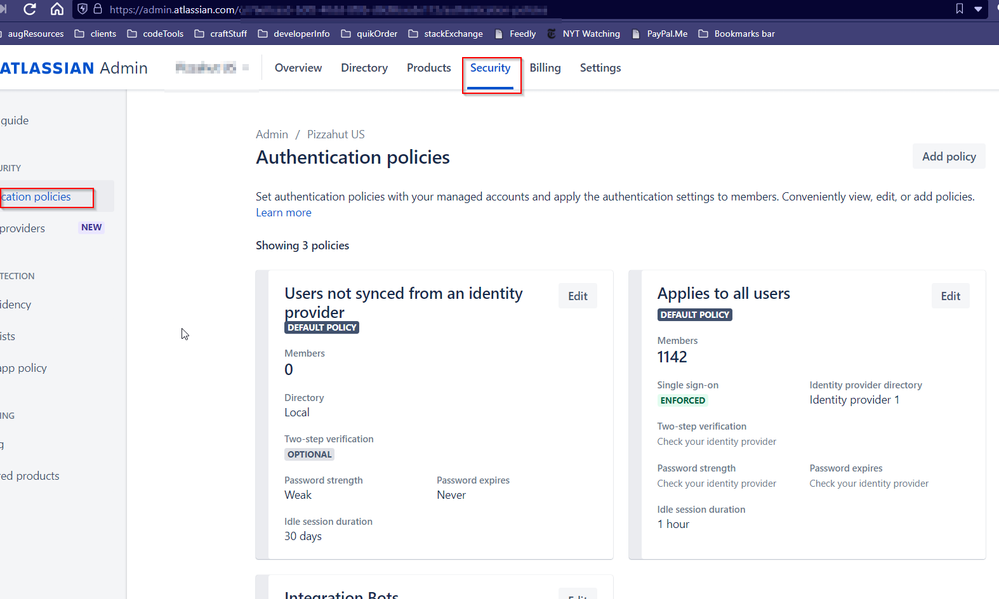Edit the Applies to all users policy

point(950,296)
